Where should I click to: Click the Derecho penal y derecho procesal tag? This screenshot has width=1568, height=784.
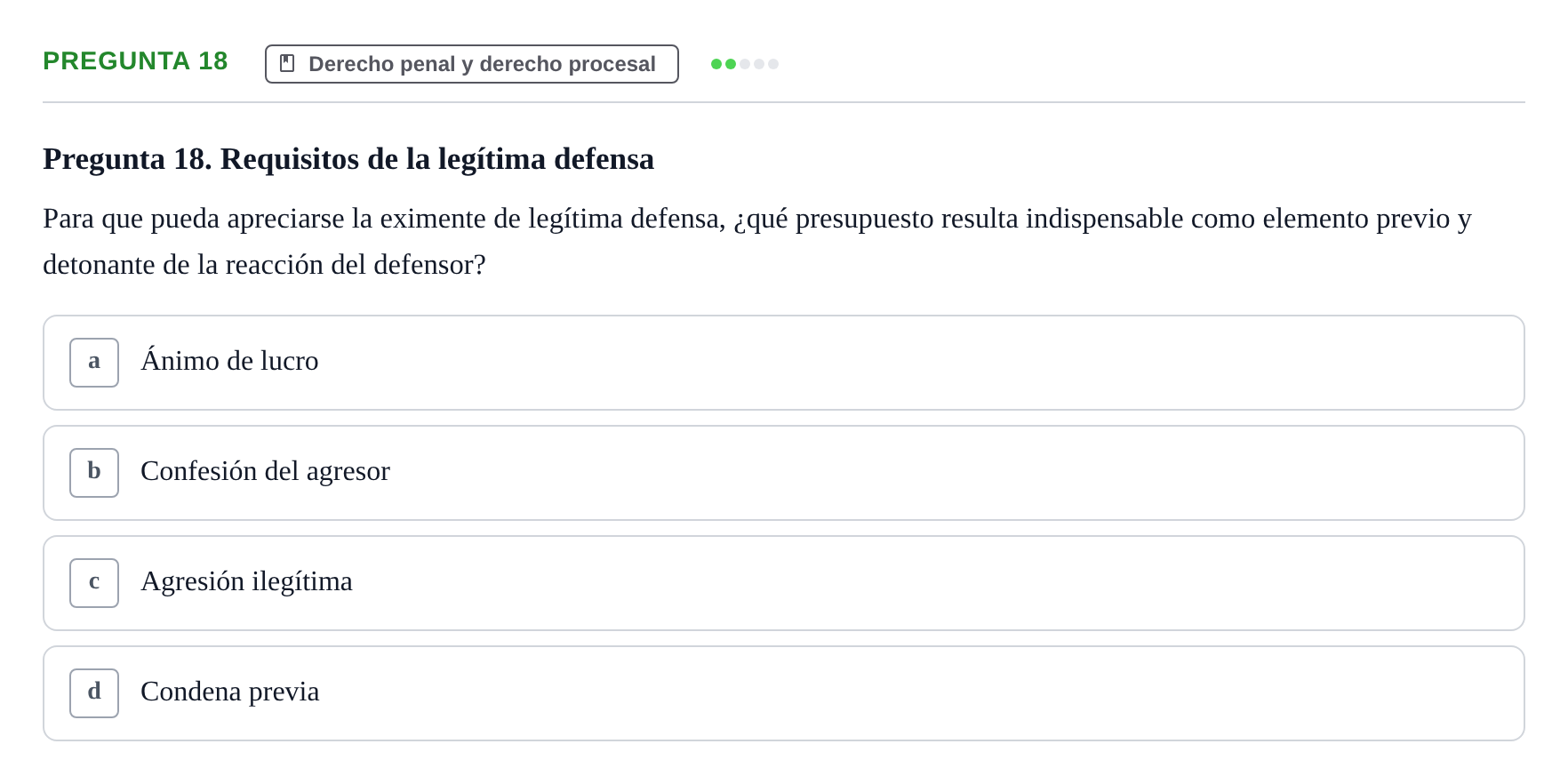tap(472, 64)
